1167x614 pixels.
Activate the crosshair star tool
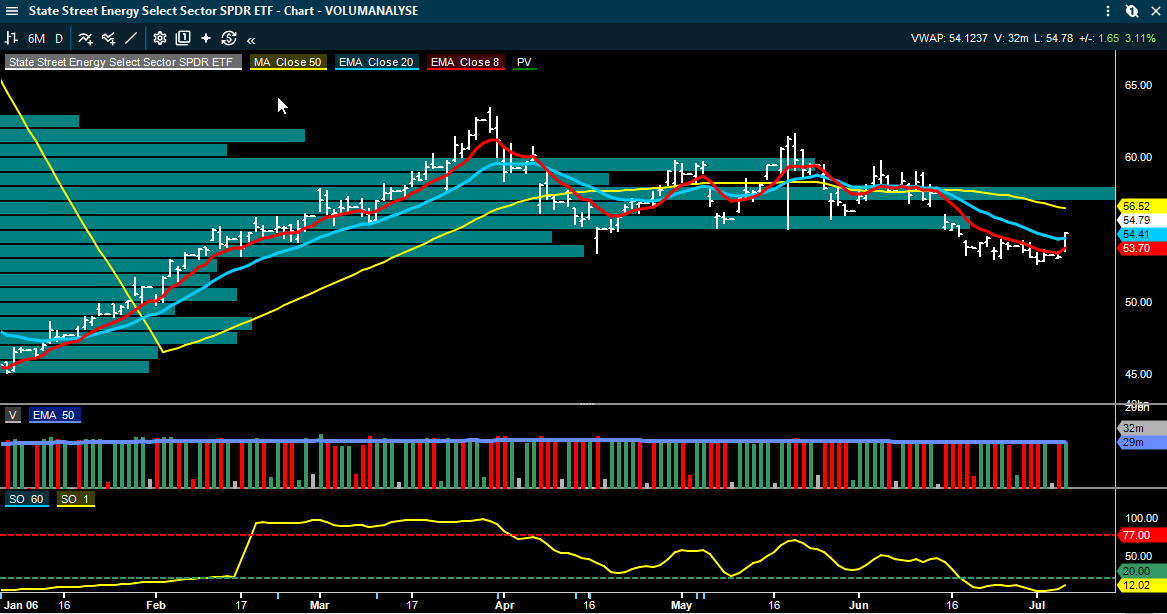[205, 38]
